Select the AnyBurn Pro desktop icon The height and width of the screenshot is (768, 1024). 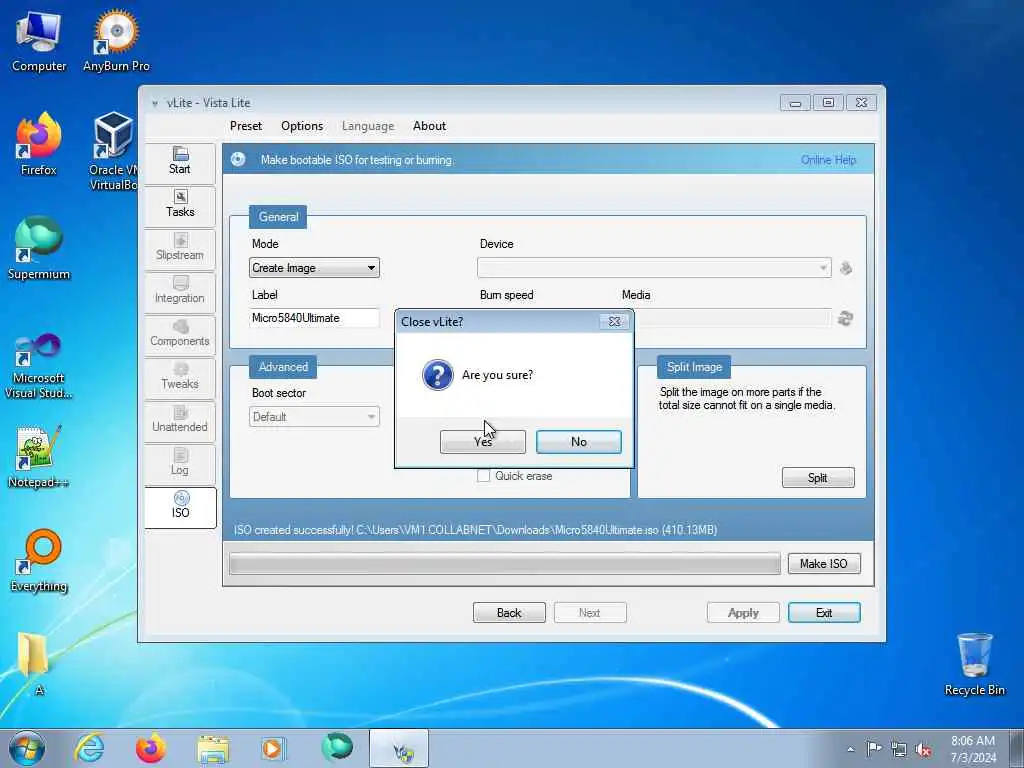pos(116,42)
